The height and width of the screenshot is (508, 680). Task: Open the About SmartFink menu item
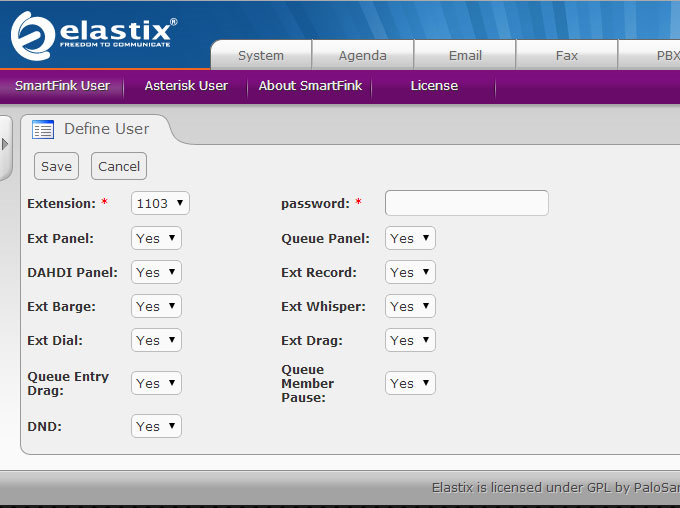[x=310, y=86]
